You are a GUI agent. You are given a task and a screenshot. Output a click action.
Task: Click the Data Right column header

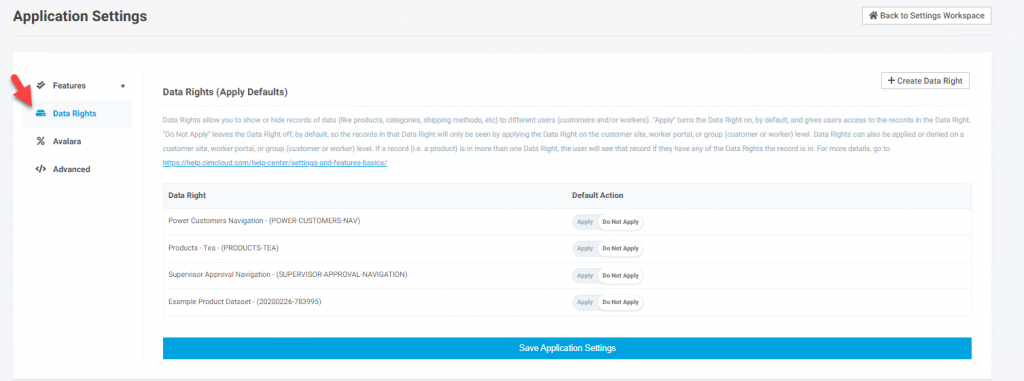(187, 195)
